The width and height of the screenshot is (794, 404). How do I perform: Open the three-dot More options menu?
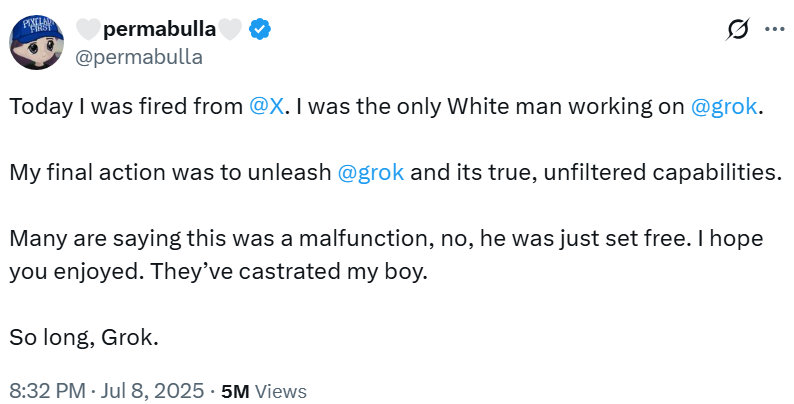click(774, 30)
